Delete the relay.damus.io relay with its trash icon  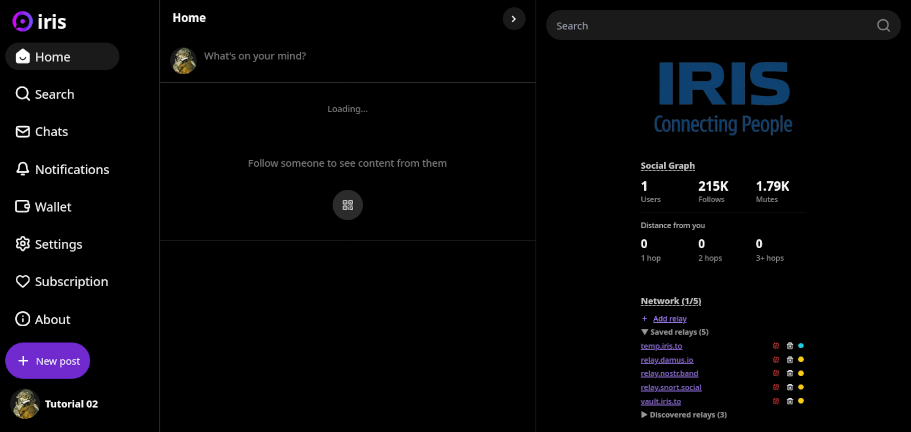tap(789, 359)
